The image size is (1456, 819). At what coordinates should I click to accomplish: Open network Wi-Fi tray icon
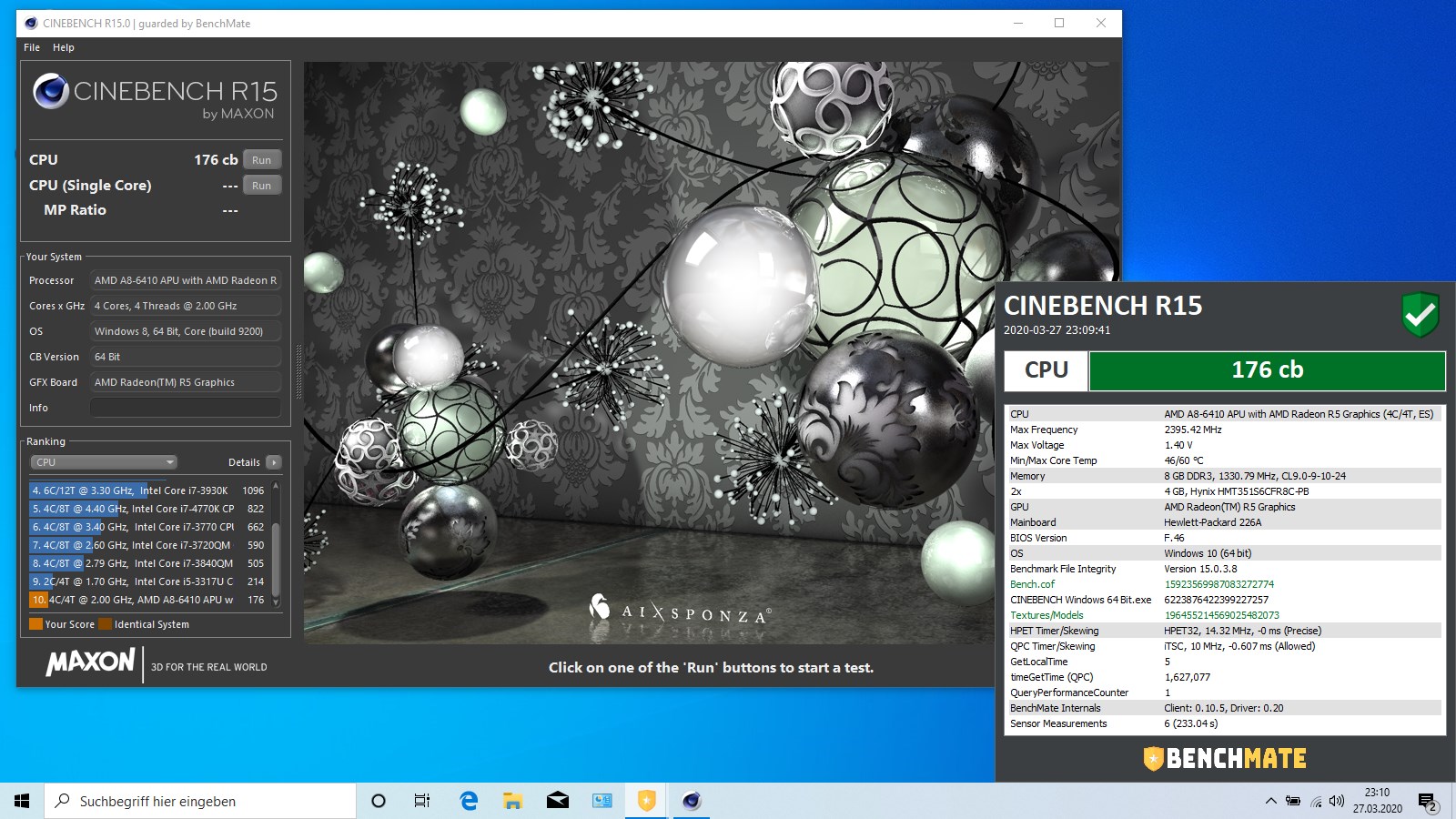point(1316,801)
